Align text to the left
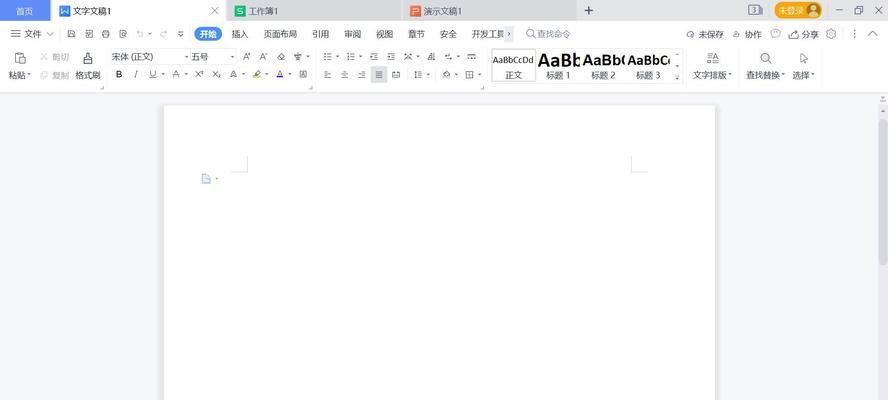 (x=327, y=74)
